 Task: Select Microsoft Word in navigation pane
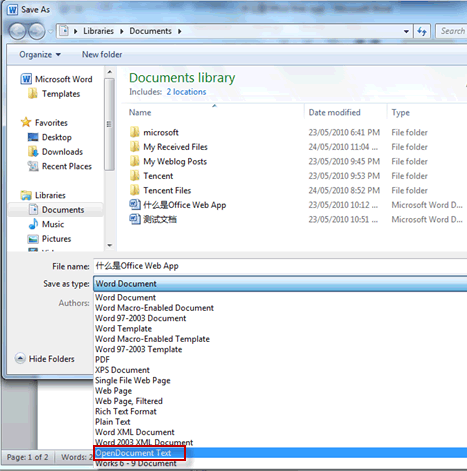point(57,79)
